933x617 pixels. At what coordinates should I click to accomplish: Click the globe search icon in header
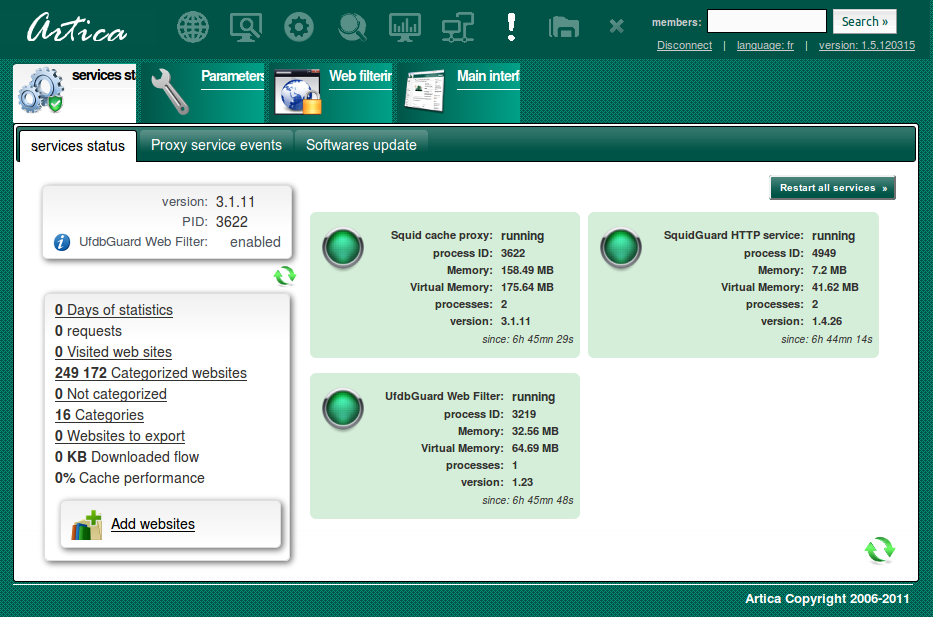coord(352,27)
